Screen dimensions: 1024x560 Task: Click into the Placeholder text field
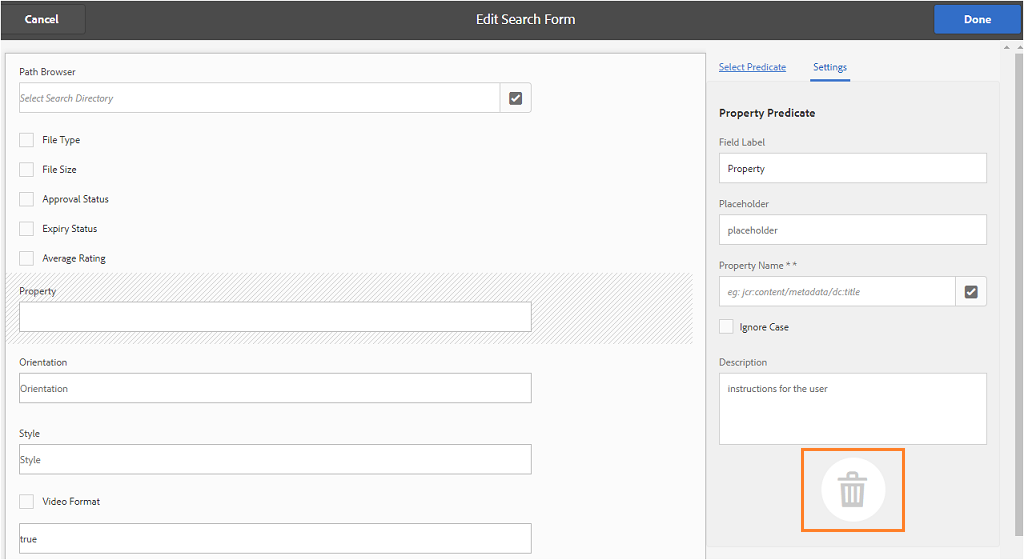point(852,230)
